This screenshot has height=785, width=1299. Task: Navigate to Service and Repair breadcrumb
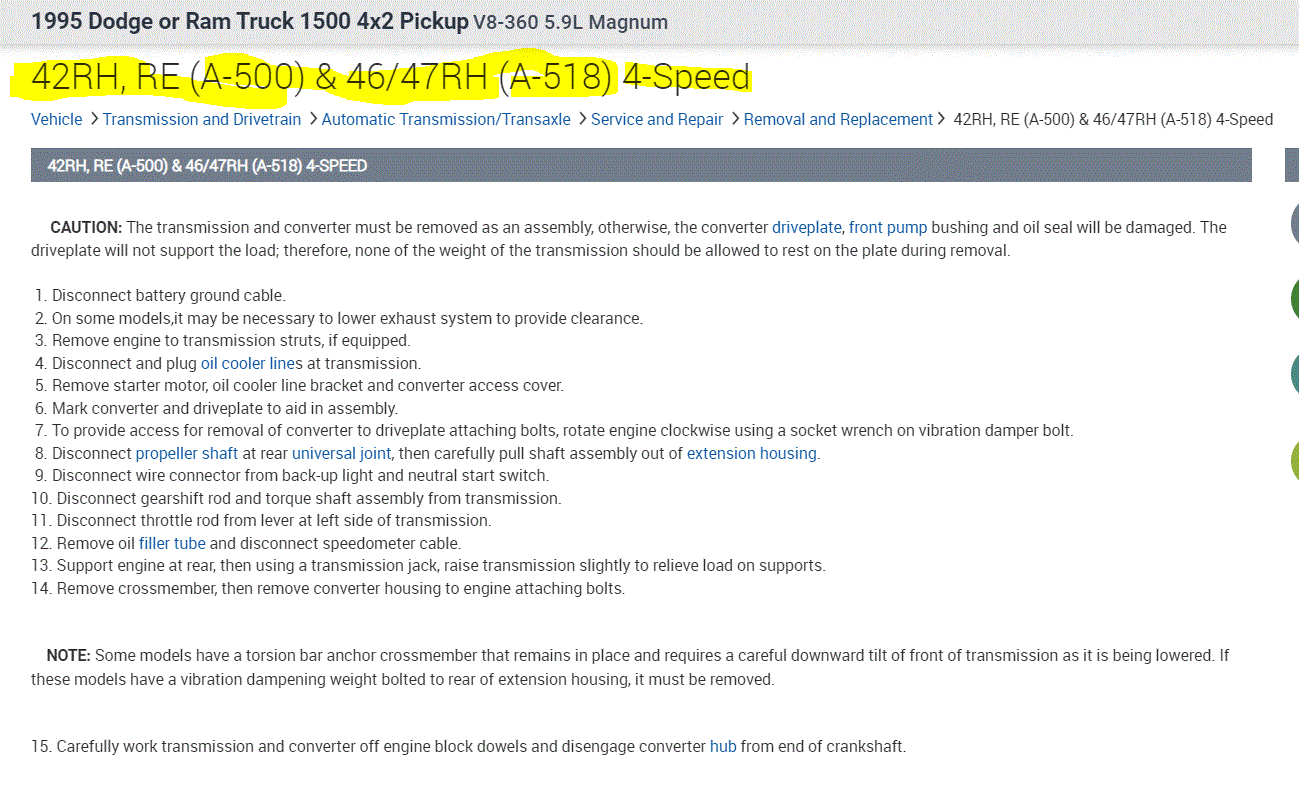pyautogui.click(x=657, y=119)
